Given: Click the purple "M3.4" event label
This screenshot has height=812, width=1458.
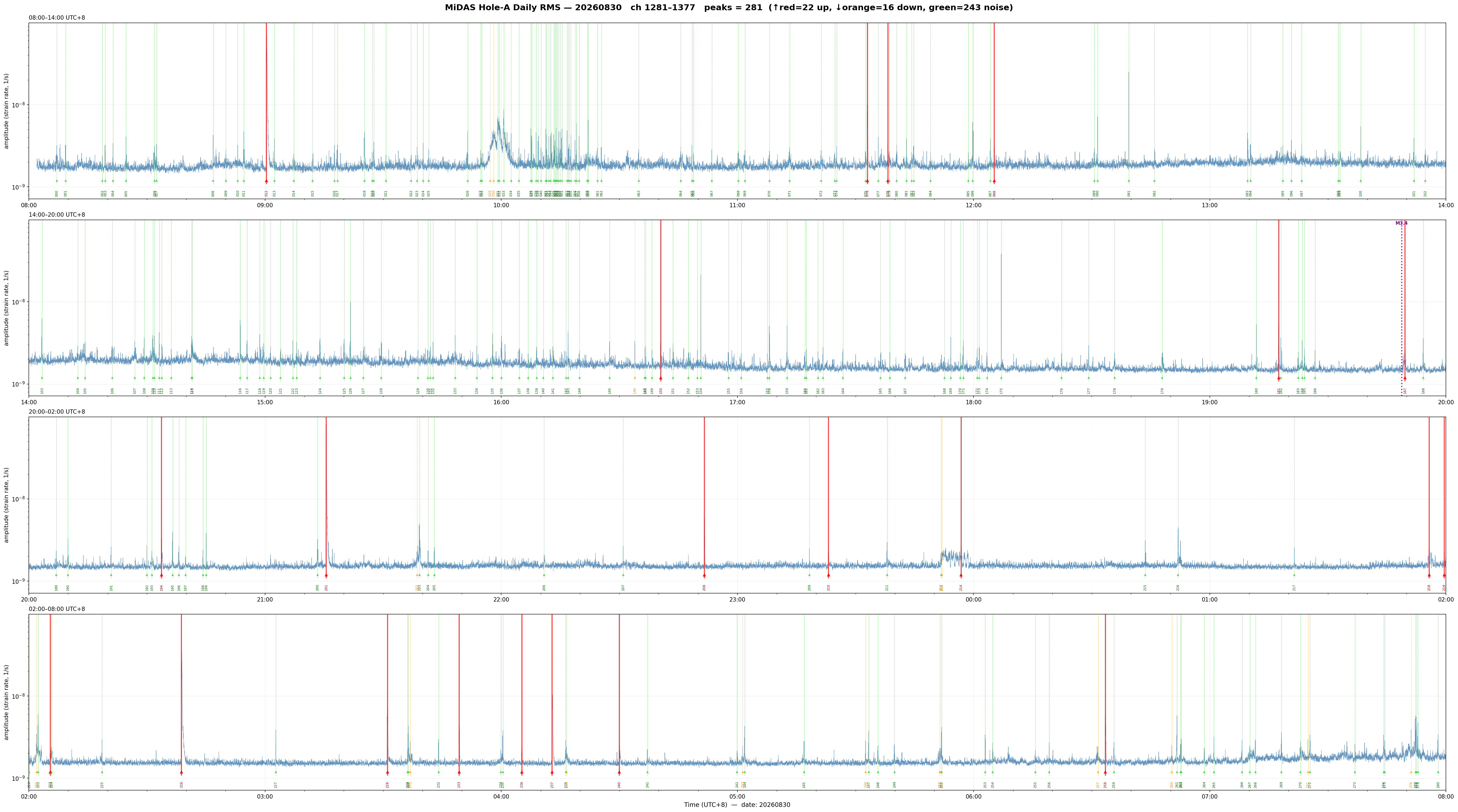Looking at the screenshot, I should 1401,223.
